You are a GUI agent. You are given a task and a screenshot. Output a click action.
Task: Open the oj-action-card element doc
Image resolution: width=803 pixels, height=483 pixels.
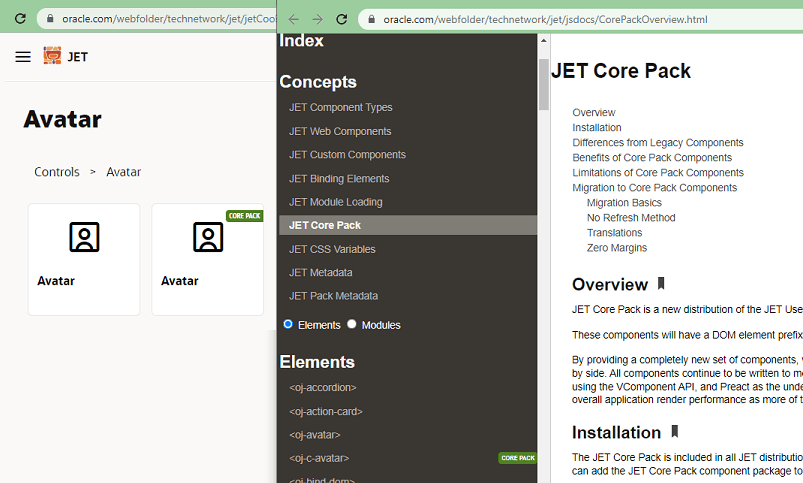(326, 412)
